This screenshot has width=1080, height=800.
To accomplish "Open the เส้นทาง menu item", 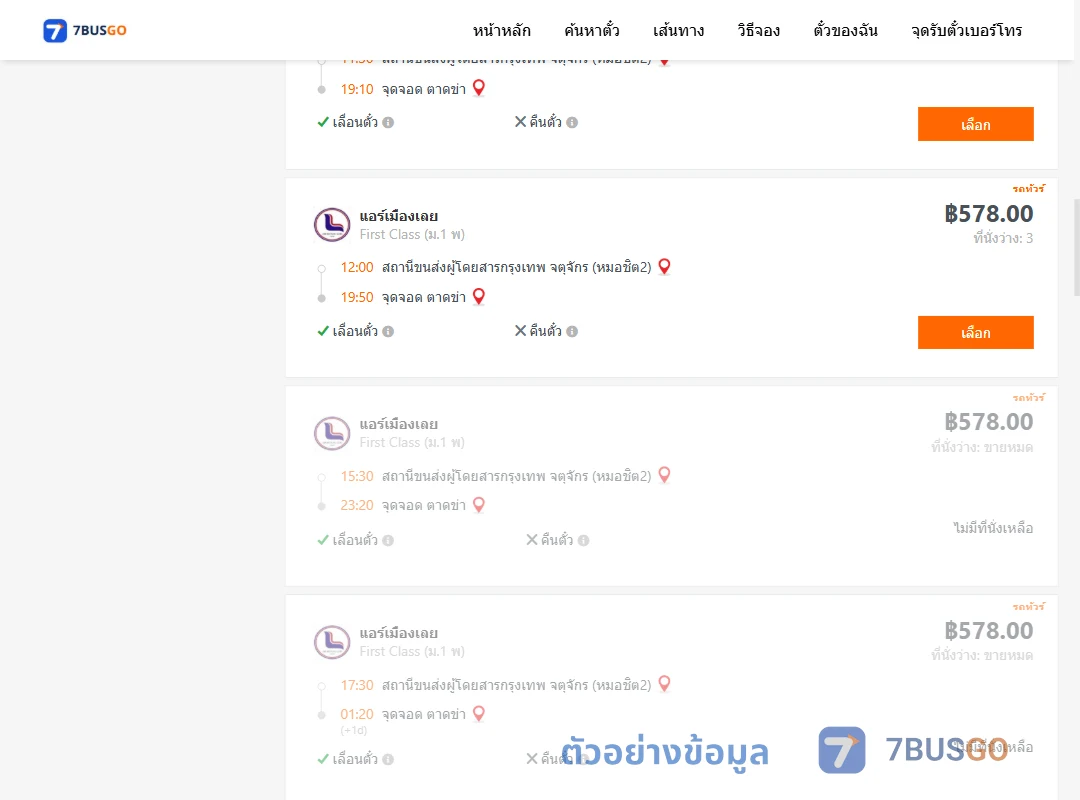I will coord(678,30).
